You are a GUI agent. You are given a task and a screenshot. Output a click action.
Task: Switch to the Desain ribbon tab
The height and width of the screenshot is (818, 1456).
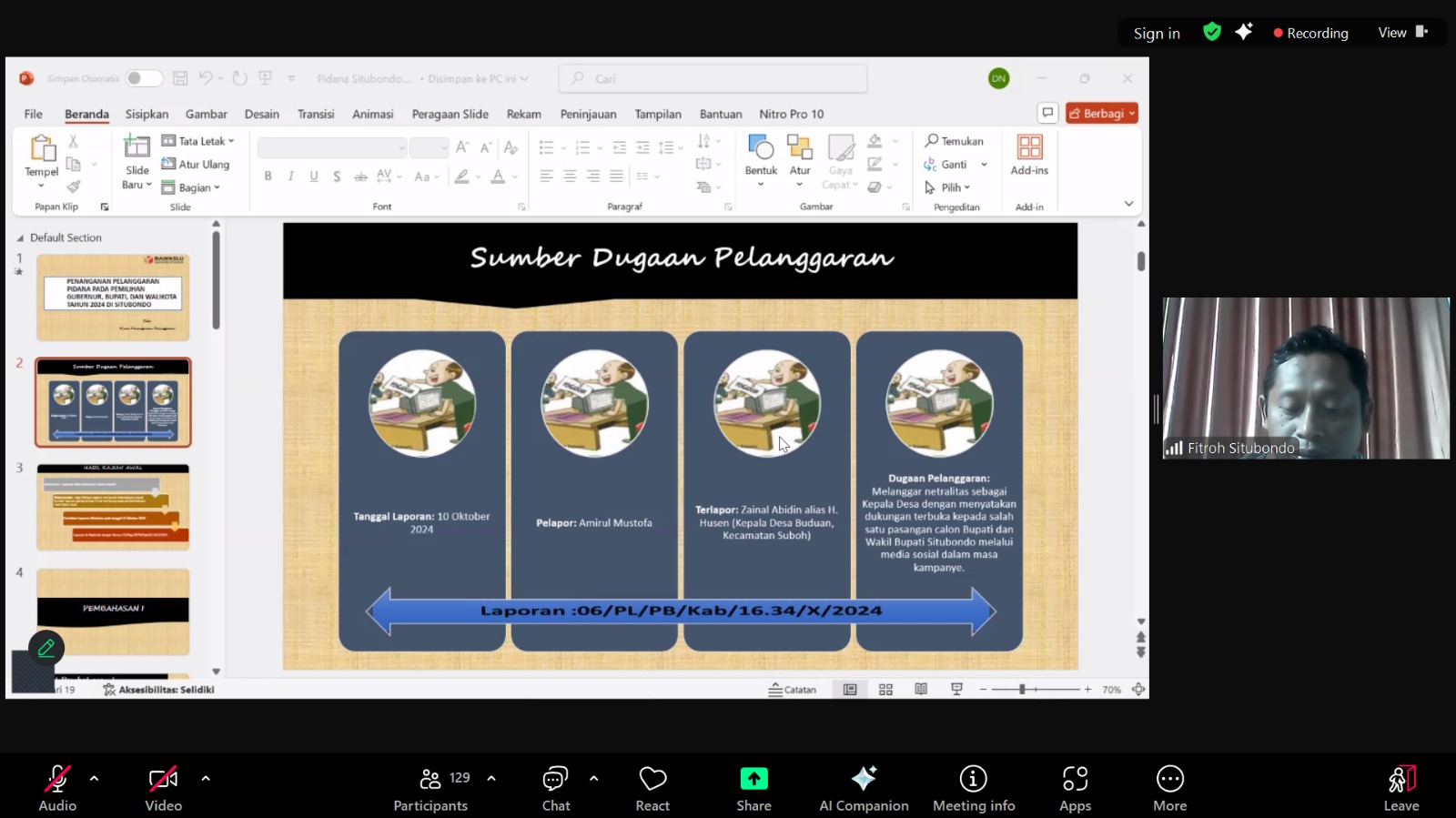pos(261,114)
